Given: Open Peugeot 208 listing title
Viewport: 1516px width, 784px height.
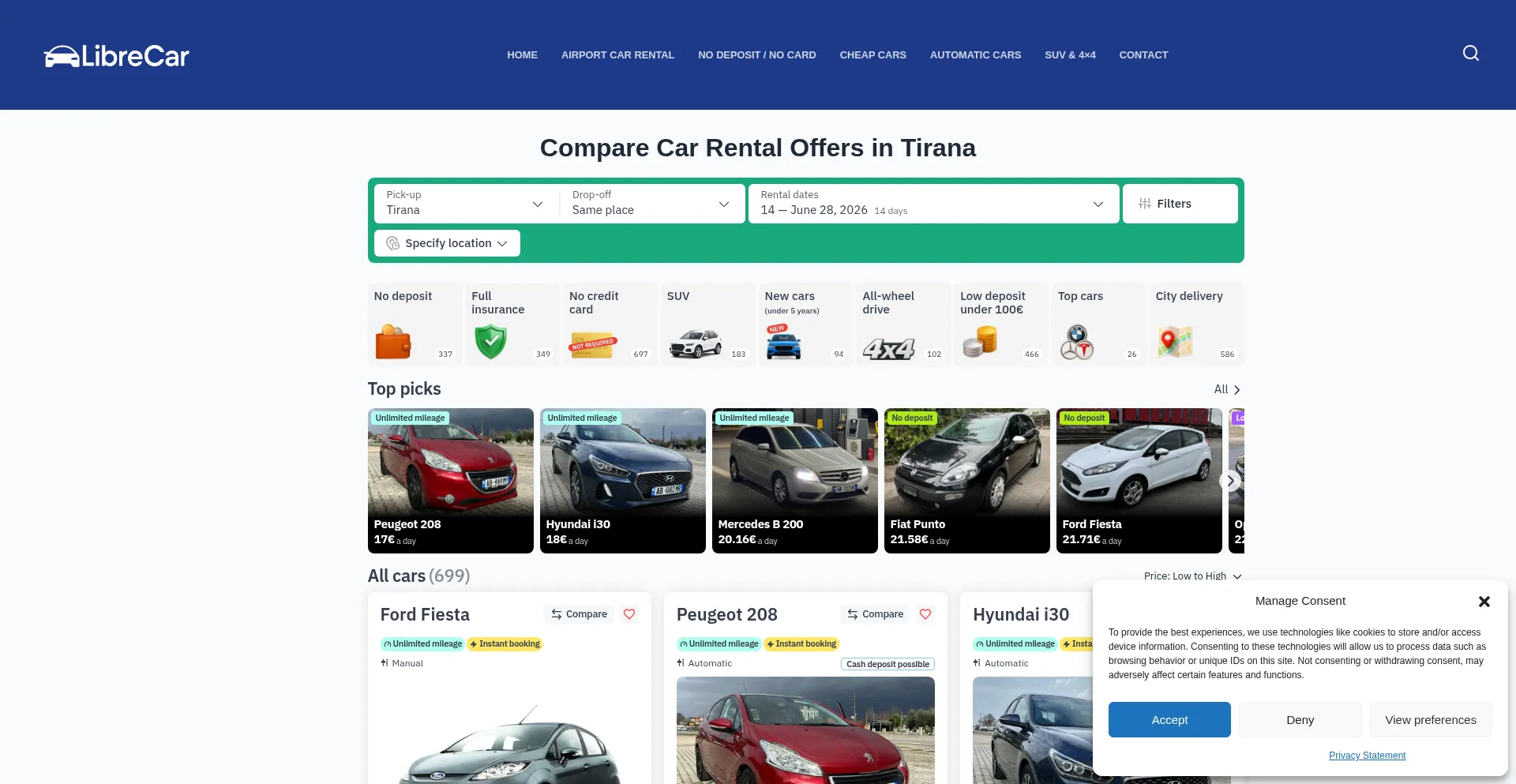Looking at the screenshot, I should (727, 615).
